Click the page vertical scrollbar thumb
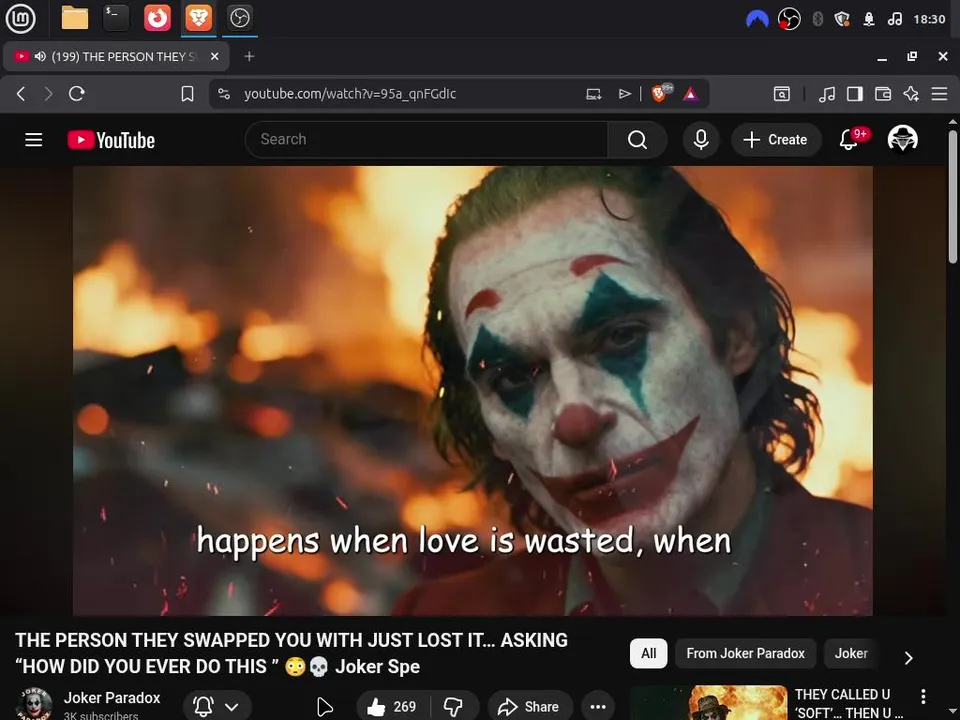Viewport: 960px width, 720px height. (953, 197)
